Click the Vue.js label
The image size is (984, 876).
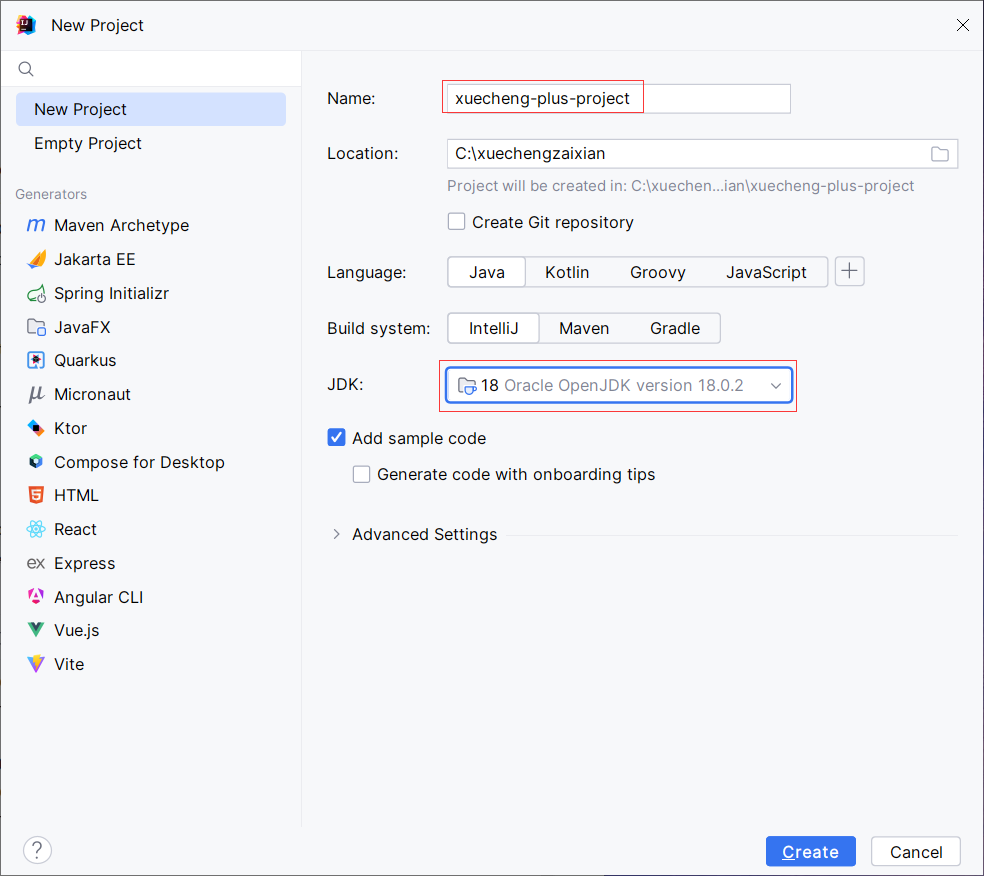pyautogui.click(x=77, y=630)
